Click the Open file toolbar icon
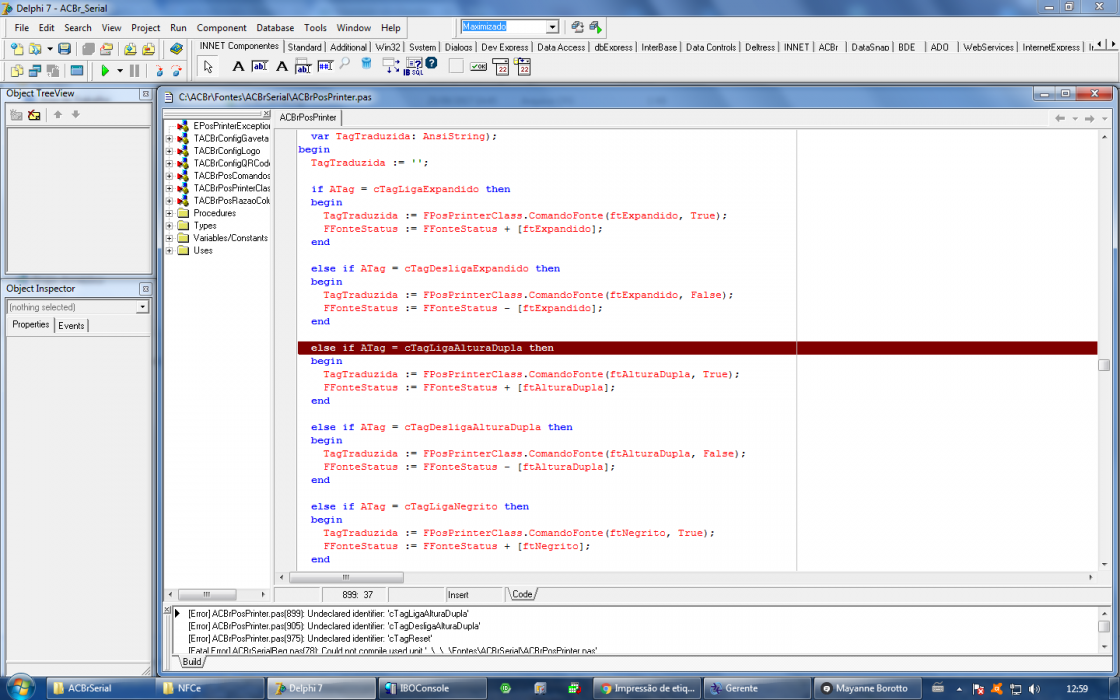1120x700 pixels. 34,49
